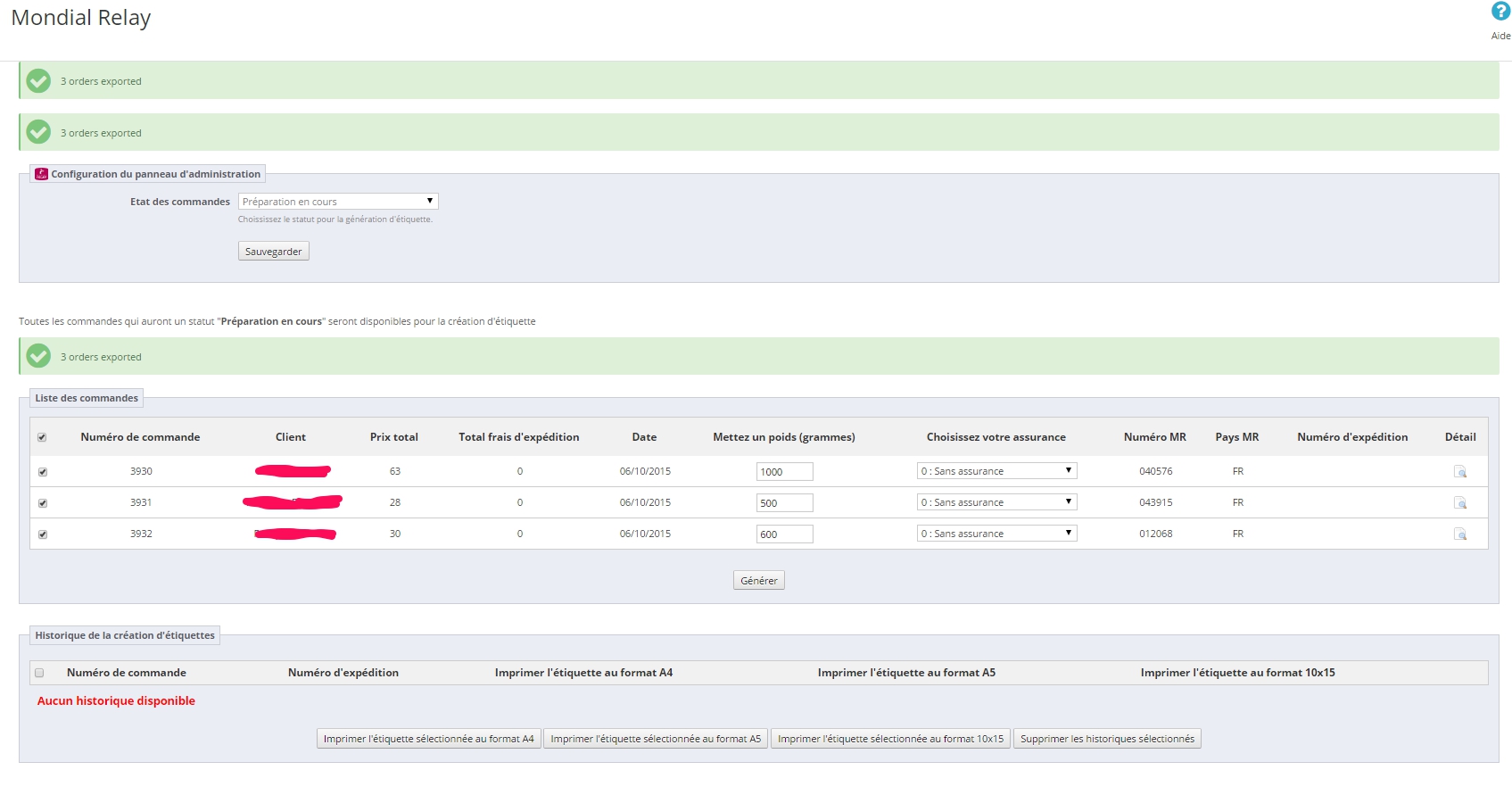Click order number 3932
This screenshot has width=1512, height=795.
click(x=141, y=534)
